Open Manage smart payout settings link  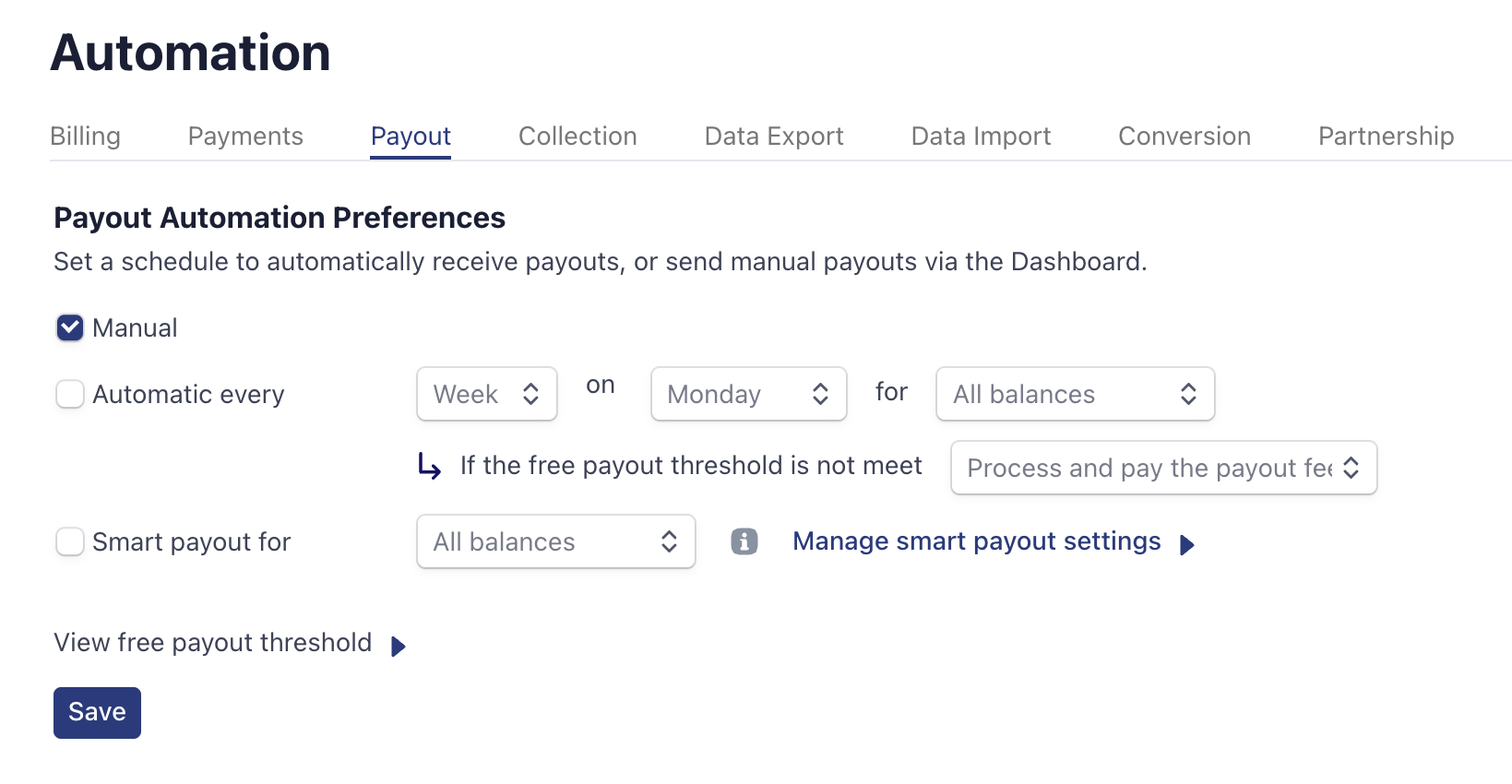click(976, 541)
